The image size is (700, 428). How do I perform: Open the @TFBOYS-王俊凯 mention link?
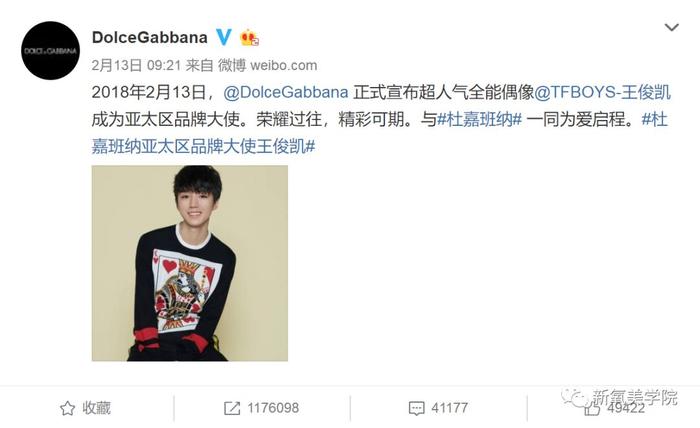coord(602,92)
